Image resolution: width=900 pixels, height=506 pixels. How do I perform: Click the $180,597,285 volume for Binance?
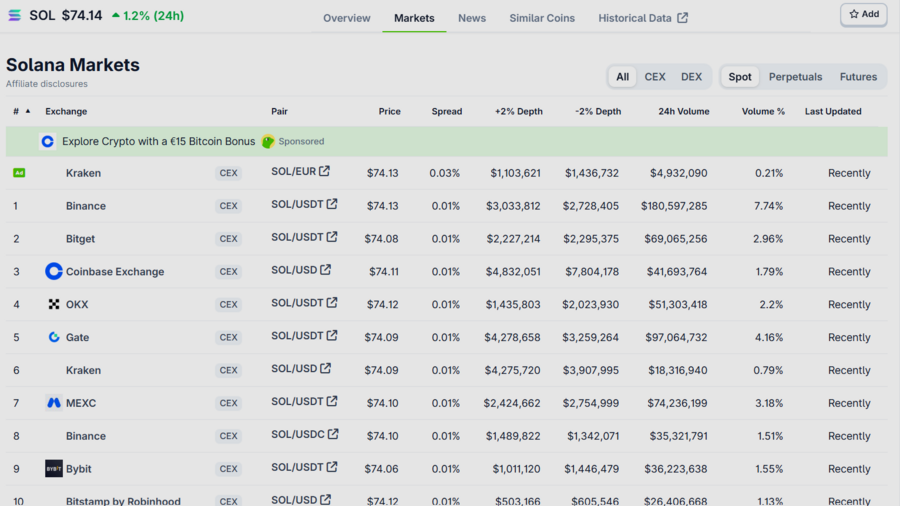tap(674, 206)
